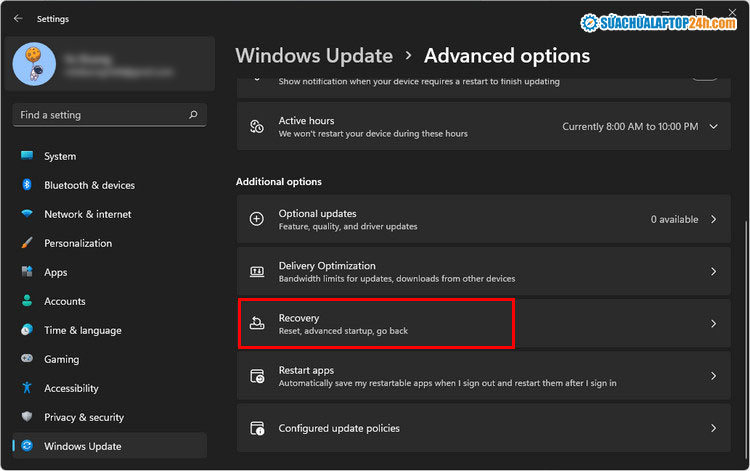Open Privacy & security category
Image resolution: width=750 pixels, height=471 pixels.
(110, 417)
